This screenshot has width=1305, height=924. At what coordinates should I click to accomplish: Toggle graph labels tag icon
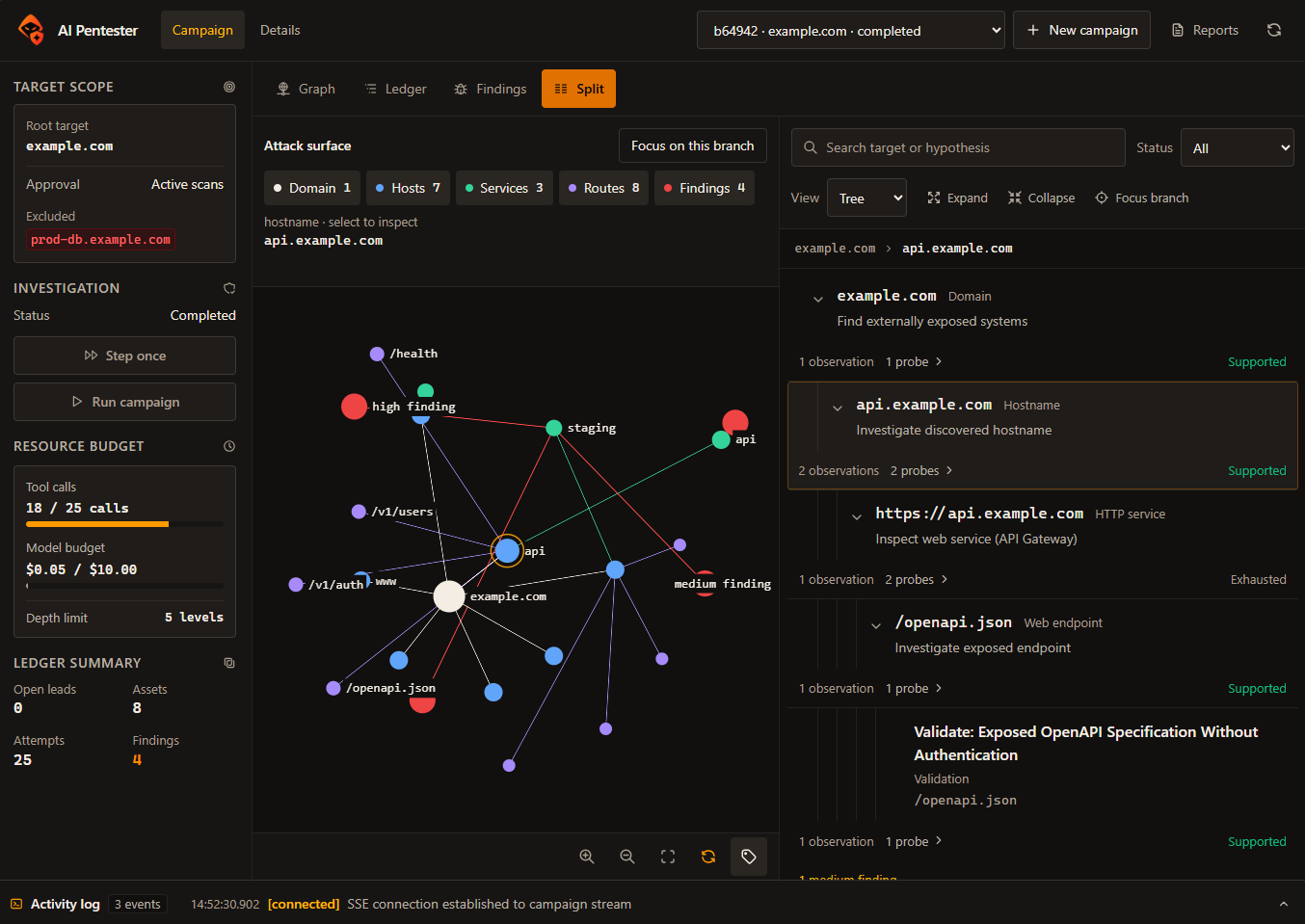(x=749, y=857)
